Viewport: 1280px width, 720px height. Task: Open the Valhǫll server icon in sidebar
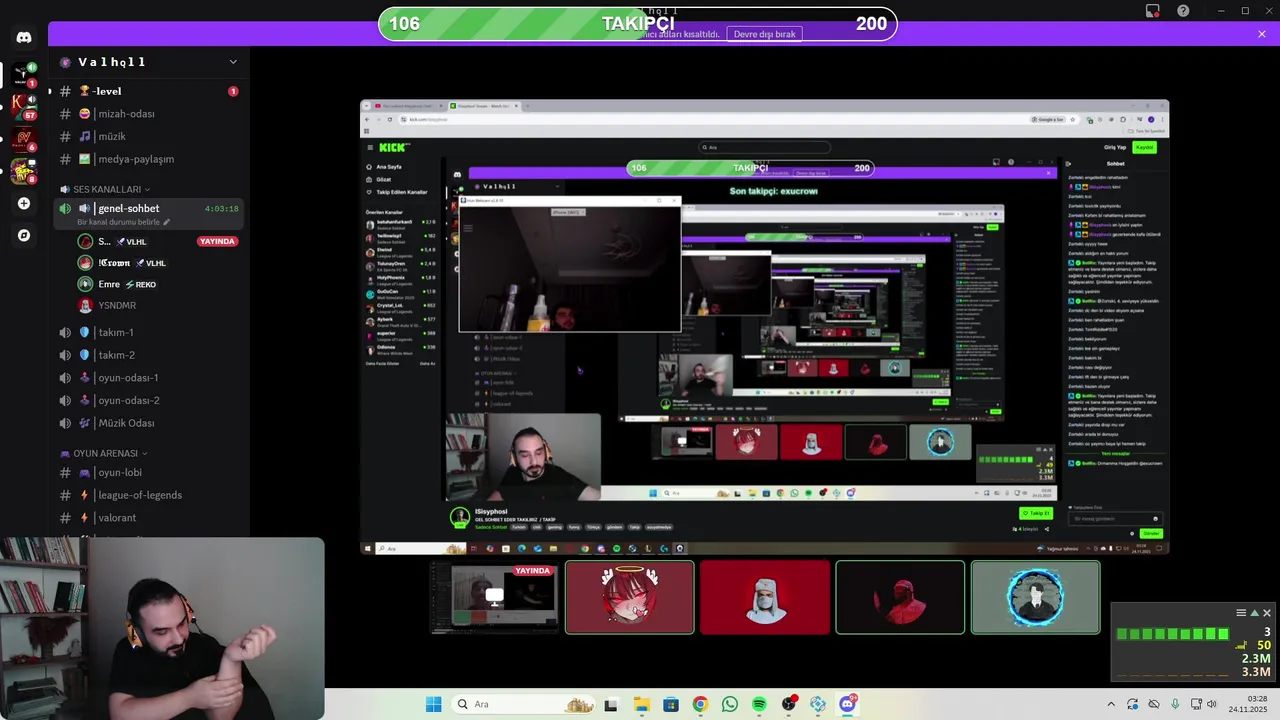(x=23, y=74)
